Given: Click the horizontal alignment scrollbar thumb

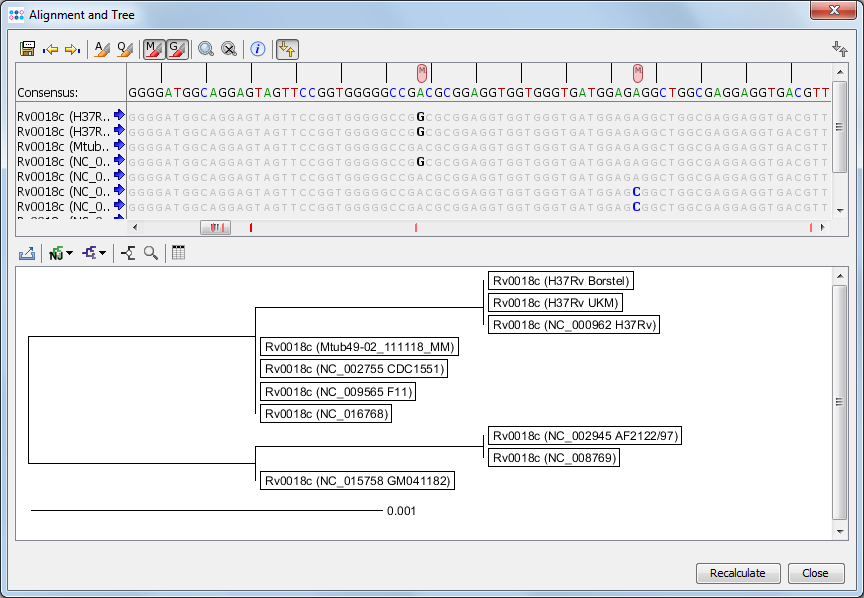Looking at the screenshot, I should (215, 228).
